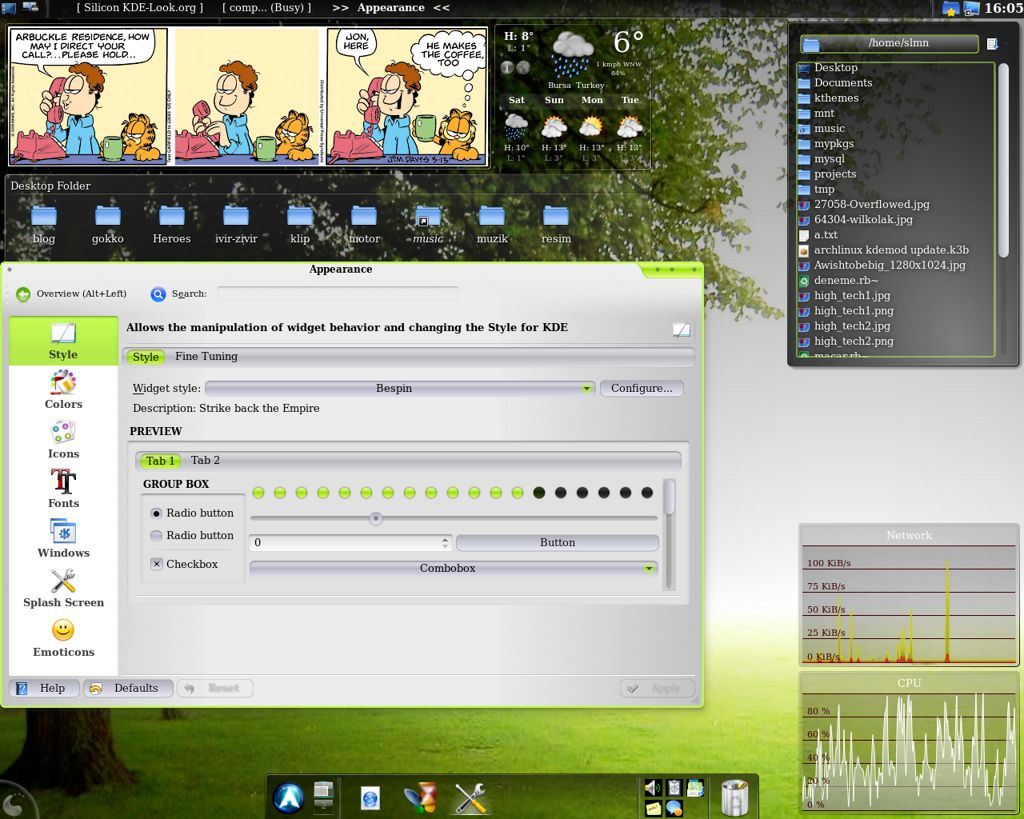Viewport: 1024px width, 819px height.
Task: Click the preview area vertical scrollbar
Action: coord(668,534)
